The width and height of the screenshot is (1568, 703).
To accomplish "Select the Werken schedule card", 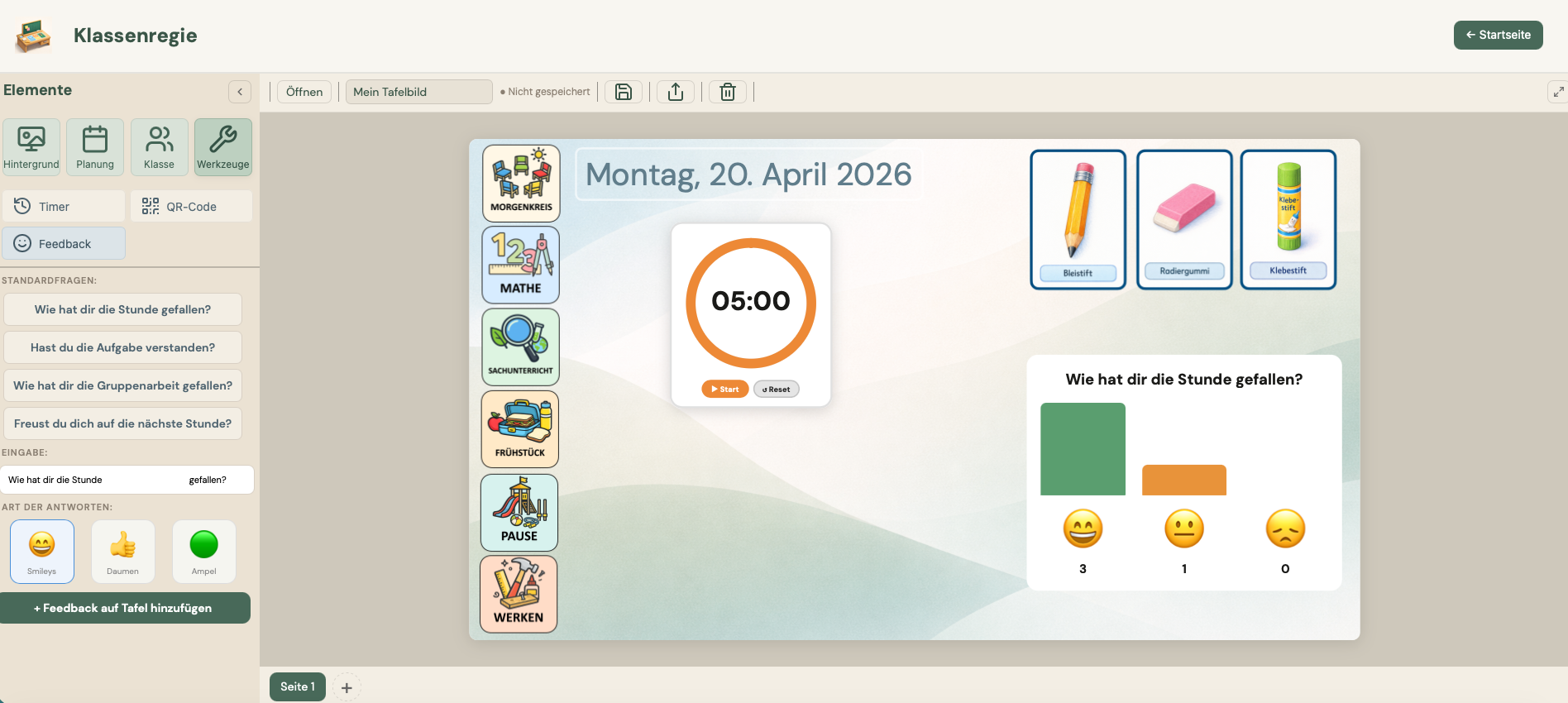I will pos(519,594).
